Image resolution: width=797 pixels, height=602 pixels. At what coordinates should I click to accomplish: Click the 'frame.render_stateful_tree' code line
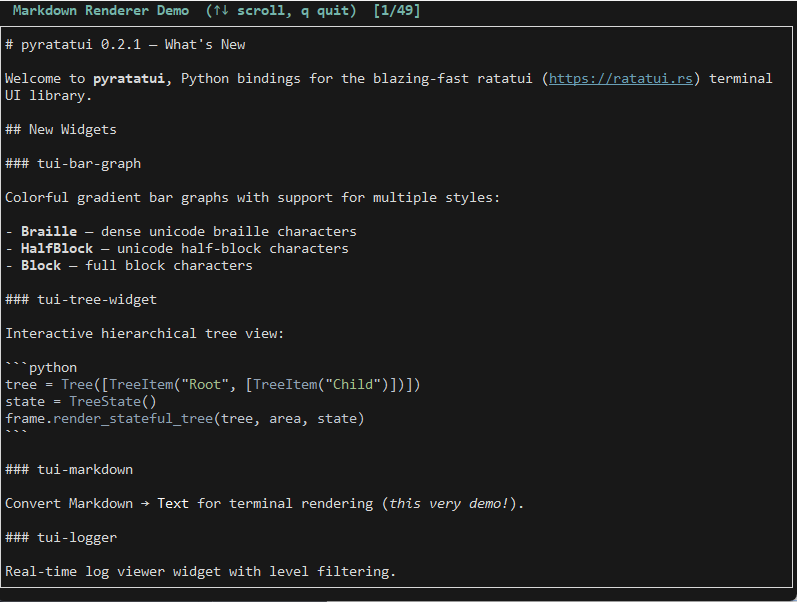point(185,419)
